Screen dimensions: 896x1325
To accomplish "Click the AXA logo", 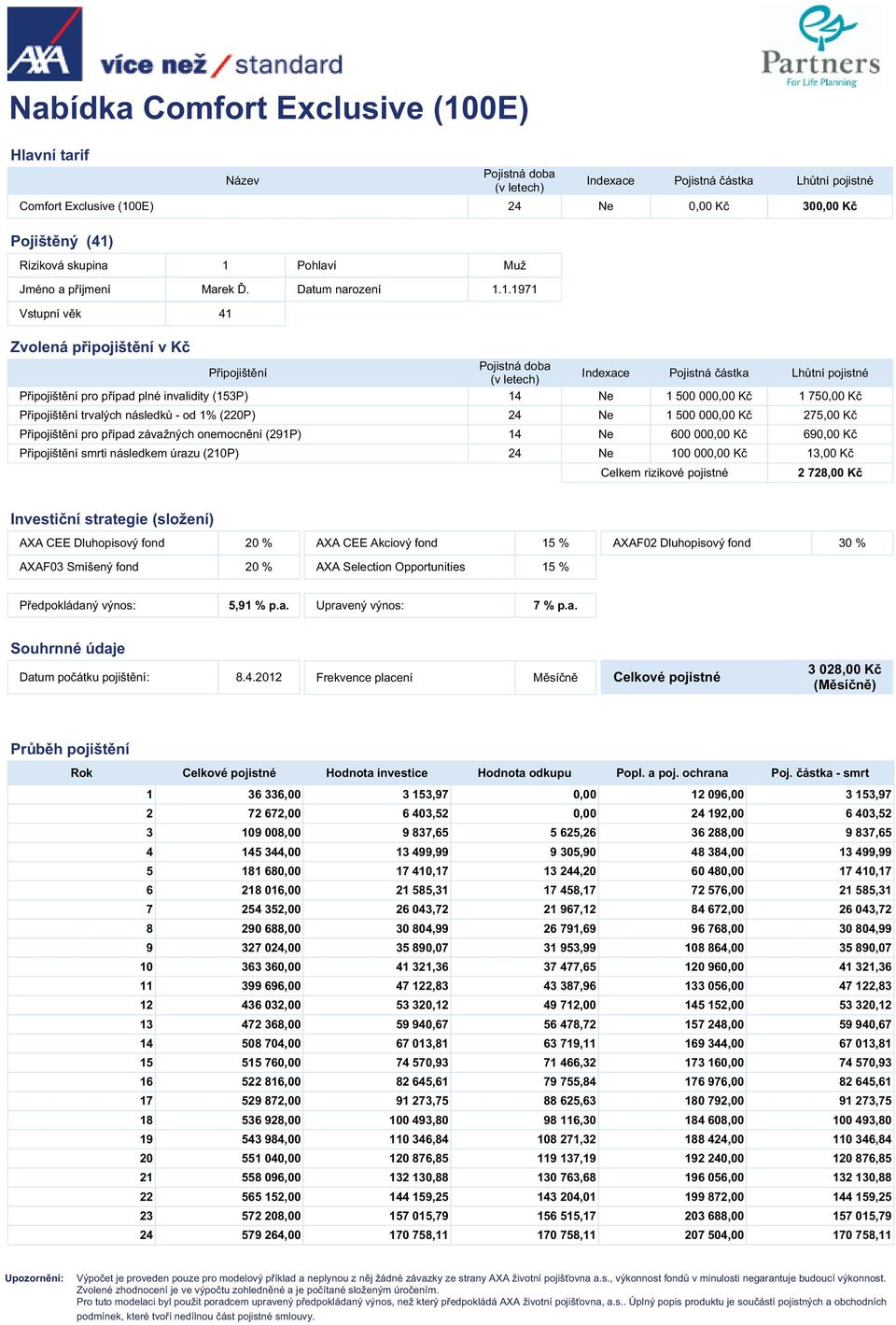I will (45, 44).
